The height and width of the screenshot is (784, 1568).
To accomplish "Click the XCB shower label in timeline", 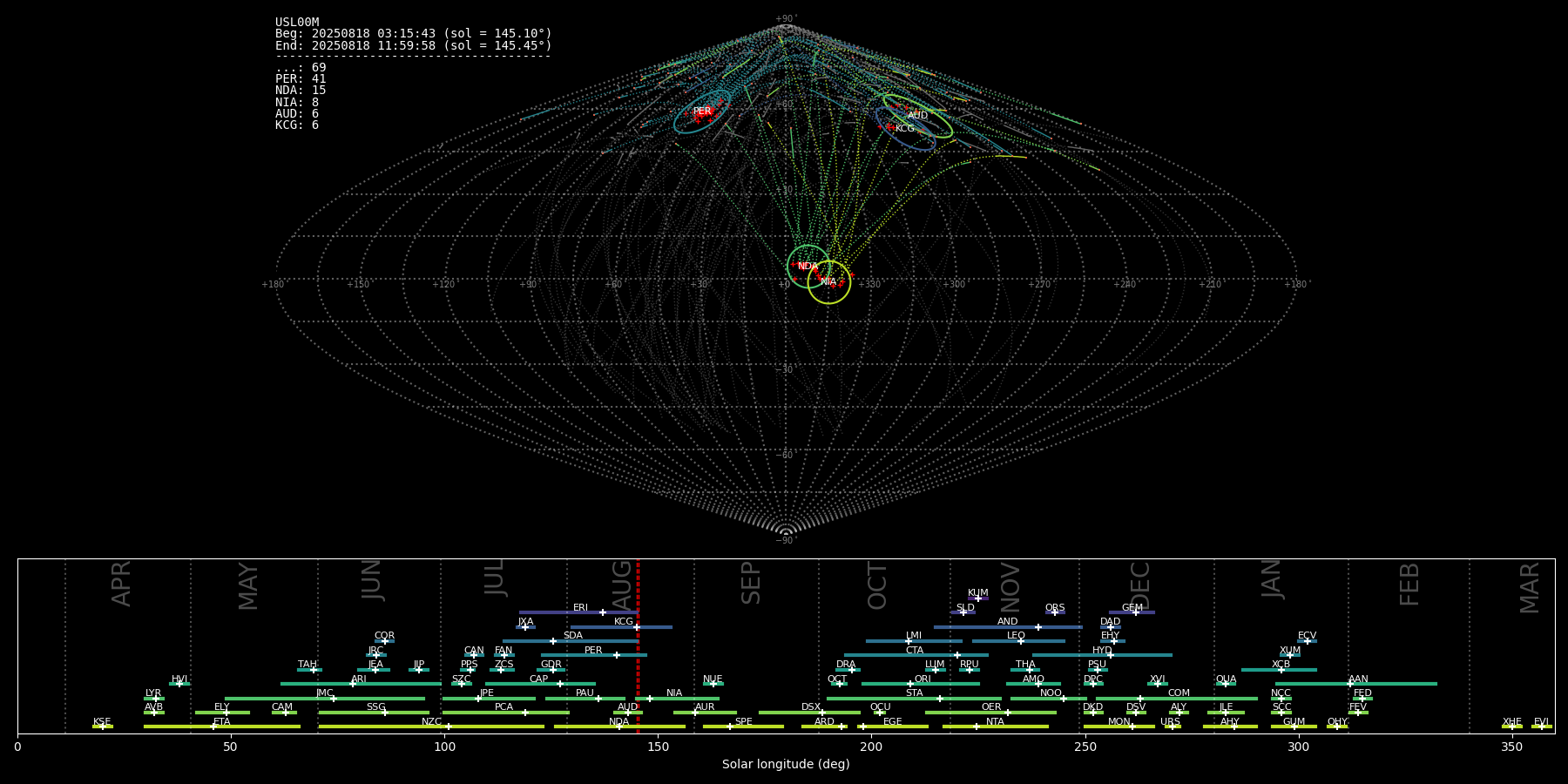I will [x=1281, y=664].
